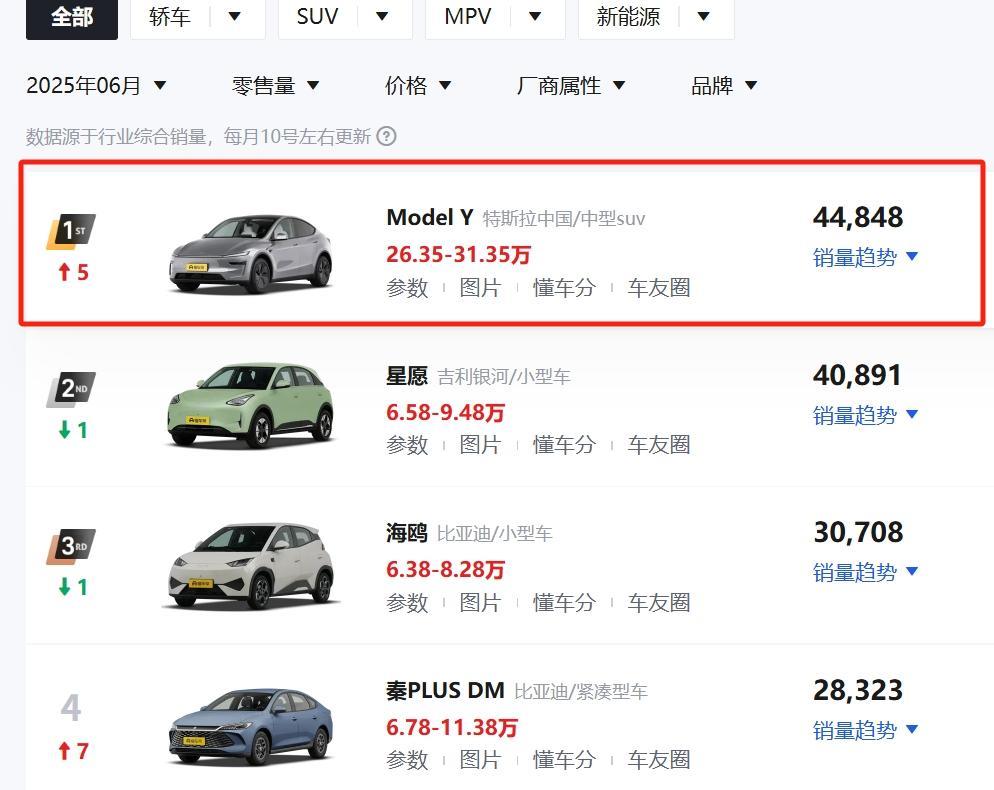Open 图片 for Model Y
The width and height of the screenshot is (994, 790).
pos(480,288)
